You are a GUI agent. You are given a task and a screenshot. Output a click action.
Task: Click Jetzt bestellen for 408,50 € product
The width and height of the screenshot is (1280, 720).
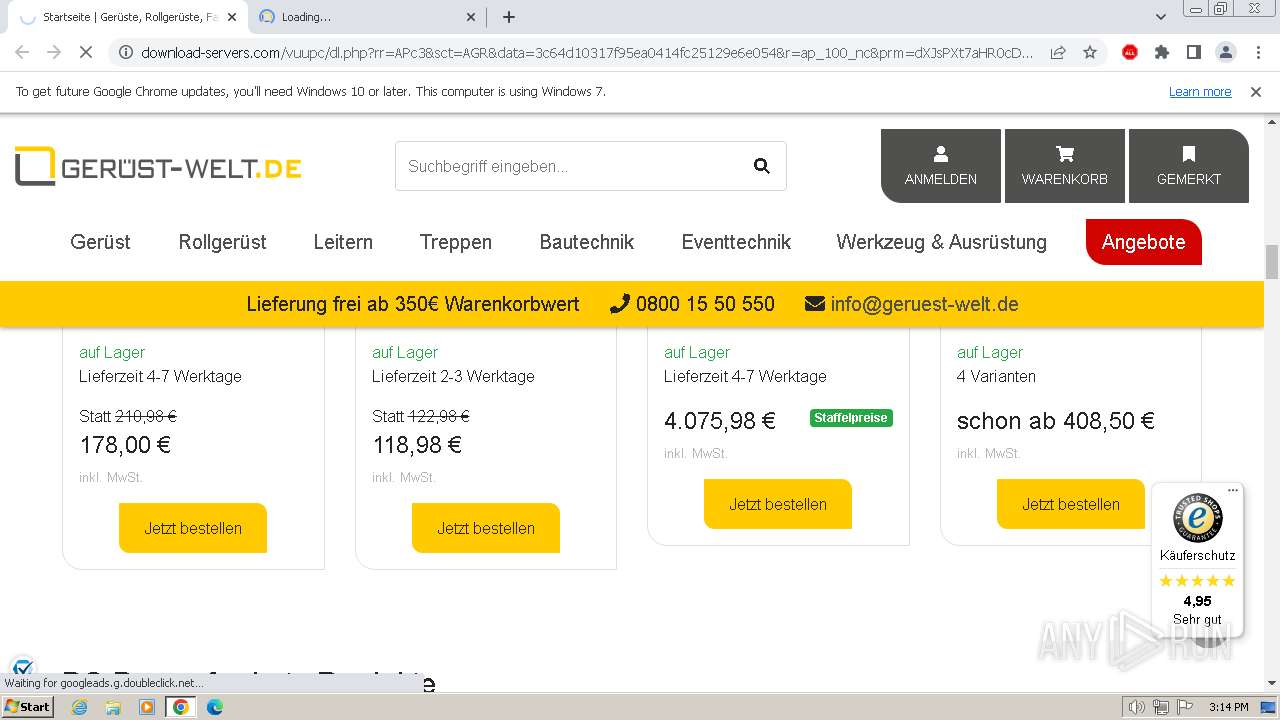coord(1071,504)
